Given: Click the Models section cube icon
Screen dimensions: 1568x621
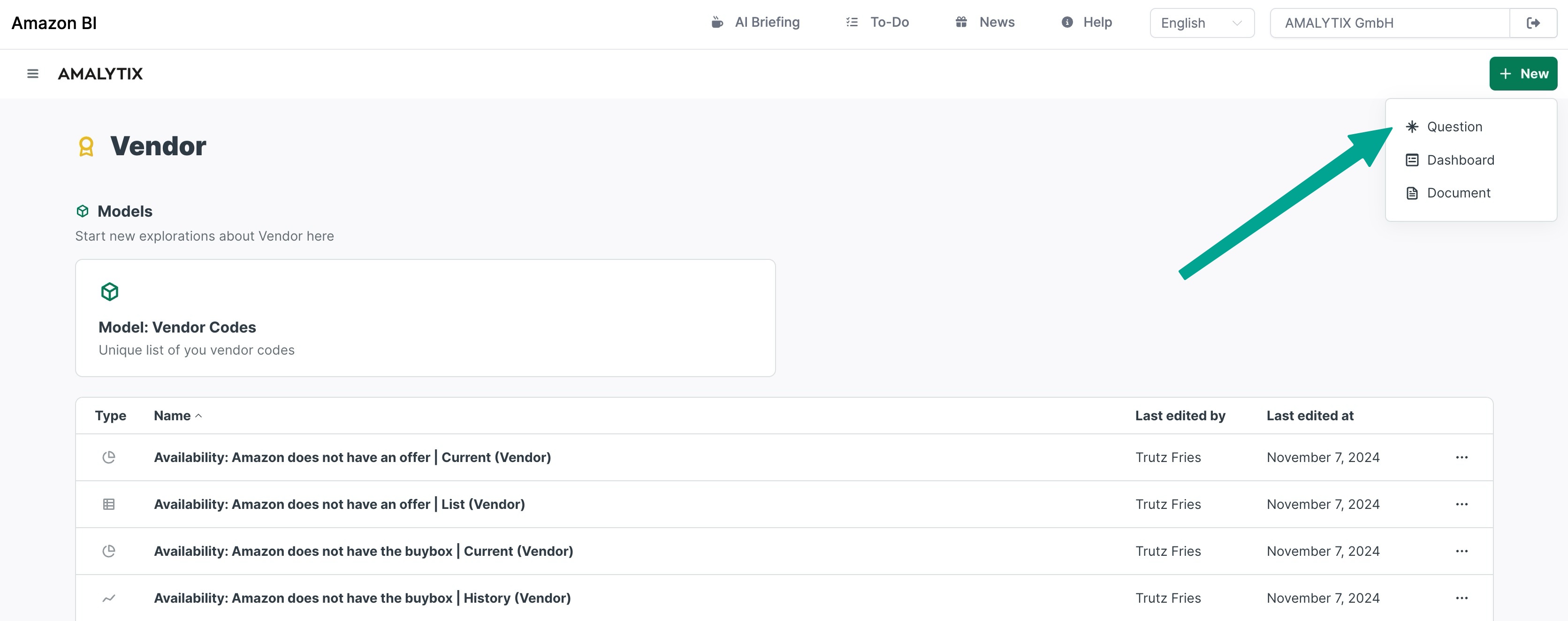Looking at the screenshot, I should [83, 211].
